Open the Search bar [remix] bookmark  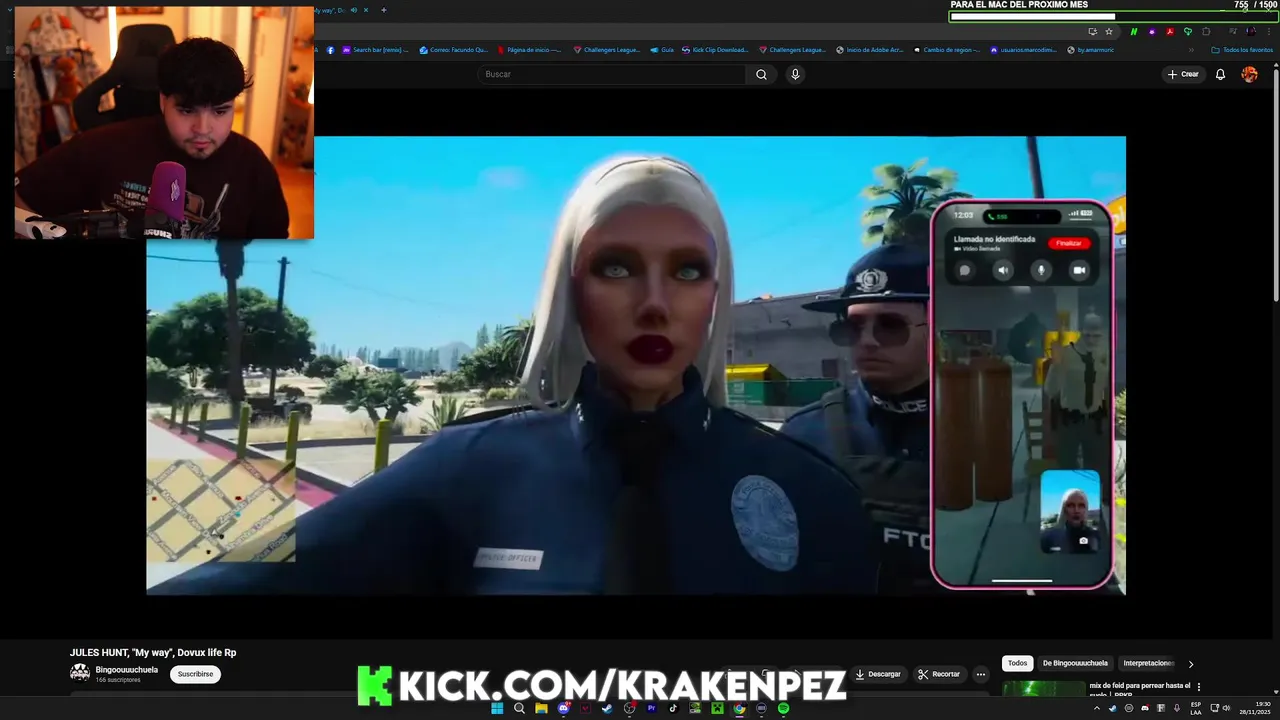coord(375,49)
